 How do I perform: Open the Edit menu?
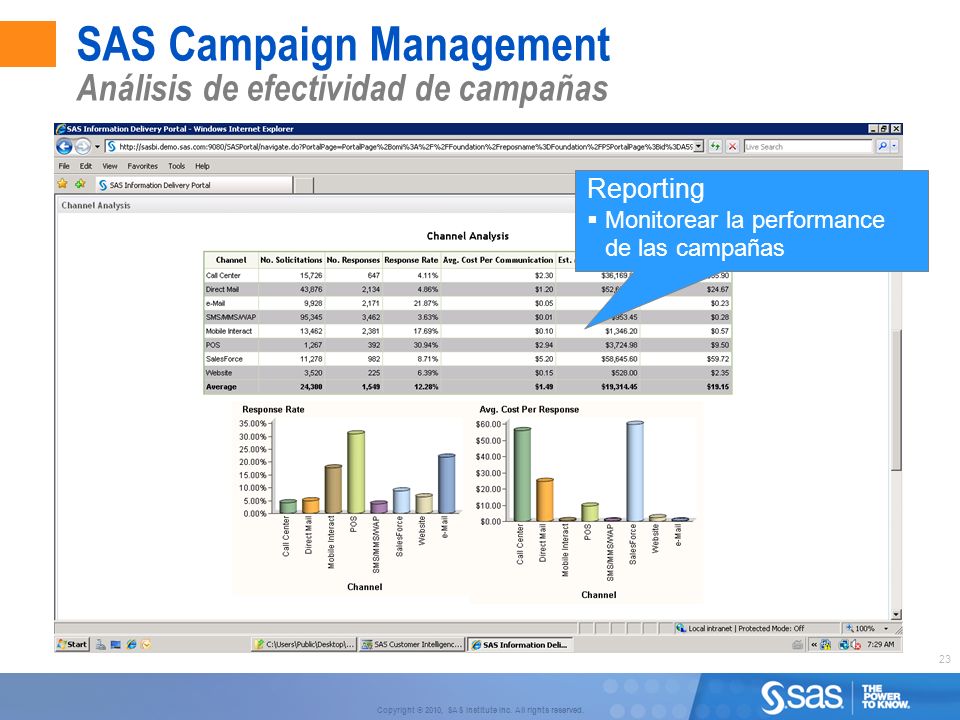86,166
